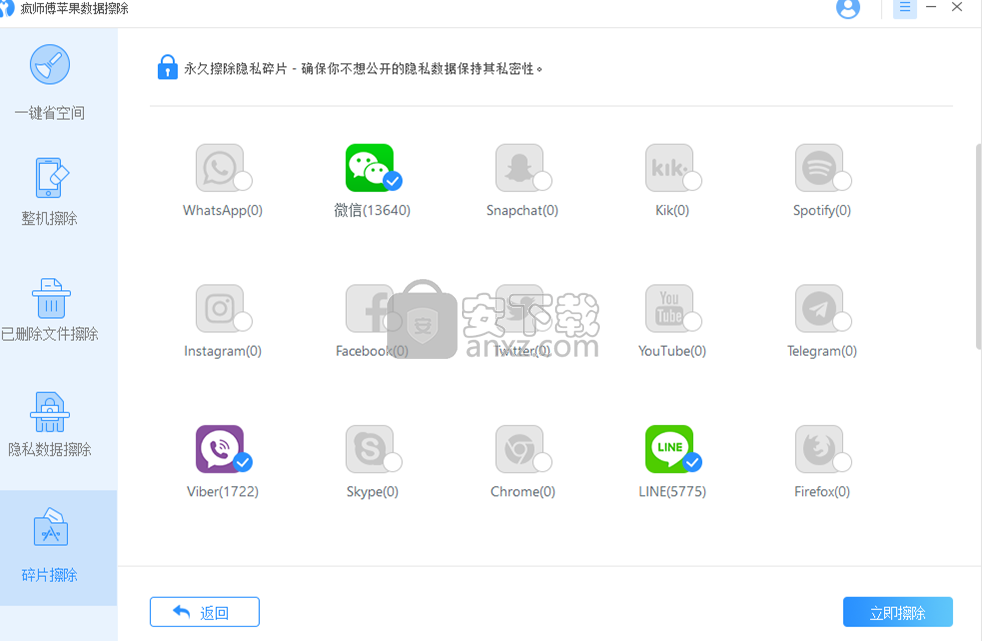Click the Chrome app icon

pyautogui.click(x=519, y=449)
